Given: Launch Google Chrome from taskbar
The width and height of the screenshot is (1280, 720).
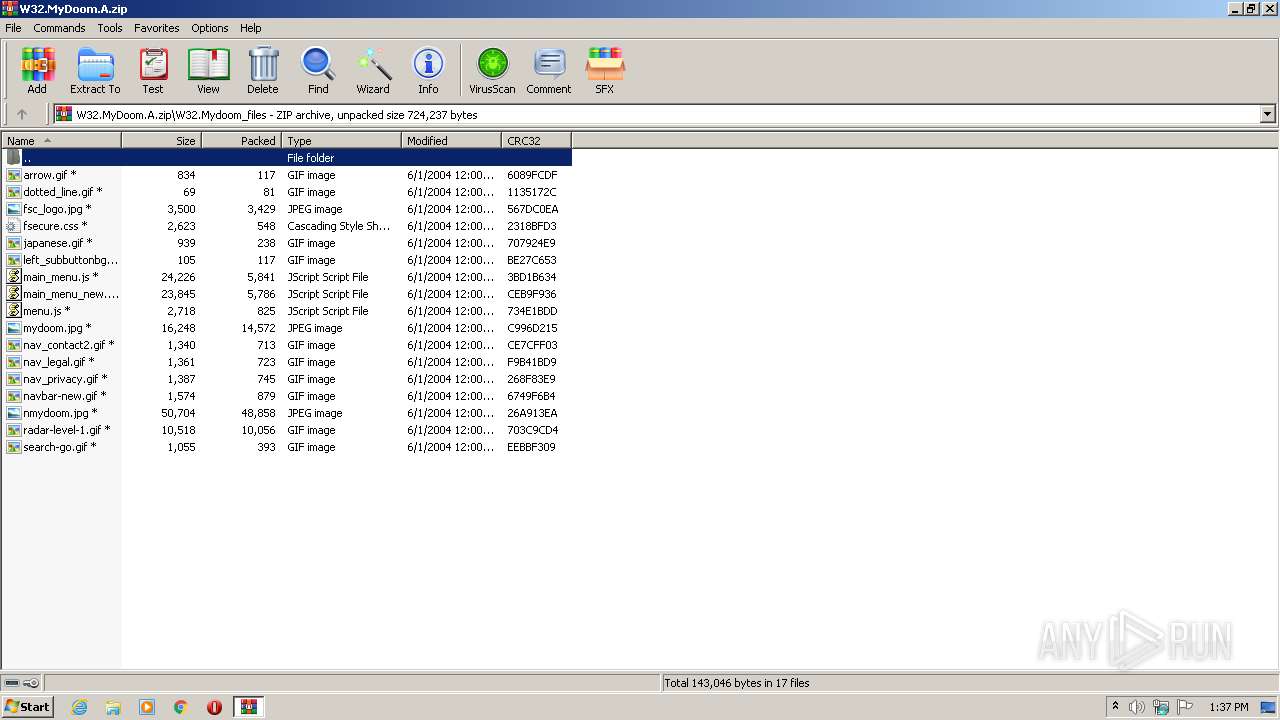Looking at the screenshot, I should [x=181, y=707].
